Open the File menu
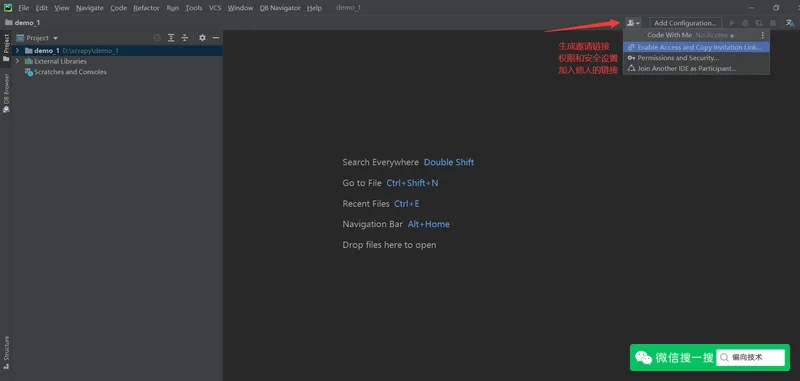This screenshot has width=800, height=381. click(x=24, y=8)
